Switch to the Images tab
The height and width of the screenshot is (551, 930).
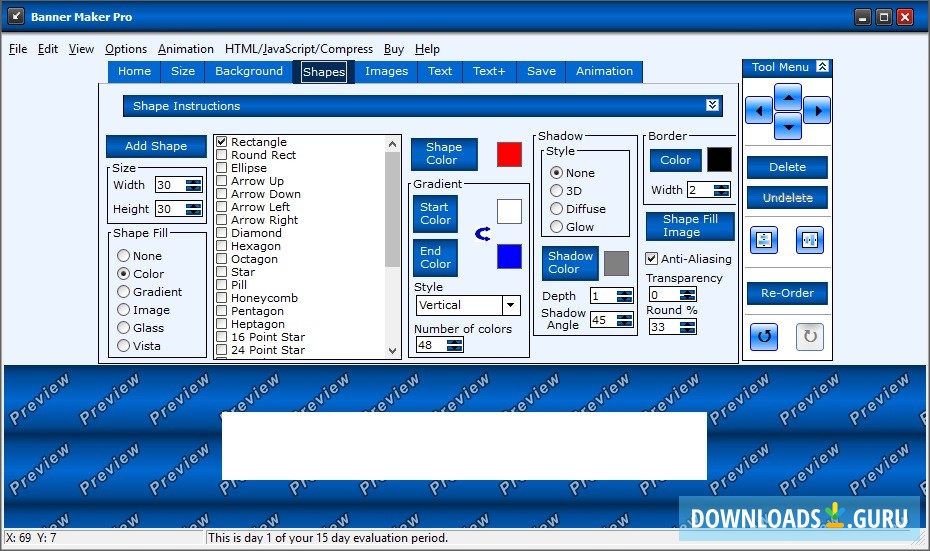pyautogui.click(x=386, y=71)
